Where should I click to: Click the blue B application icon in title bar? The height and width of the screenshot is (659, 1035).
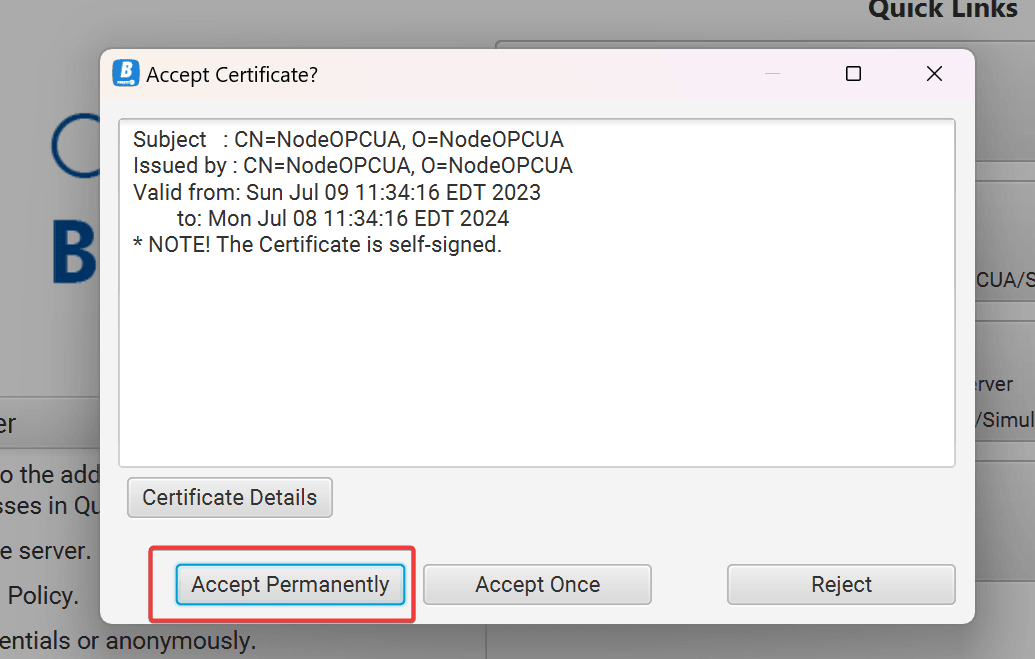[124, 73]
